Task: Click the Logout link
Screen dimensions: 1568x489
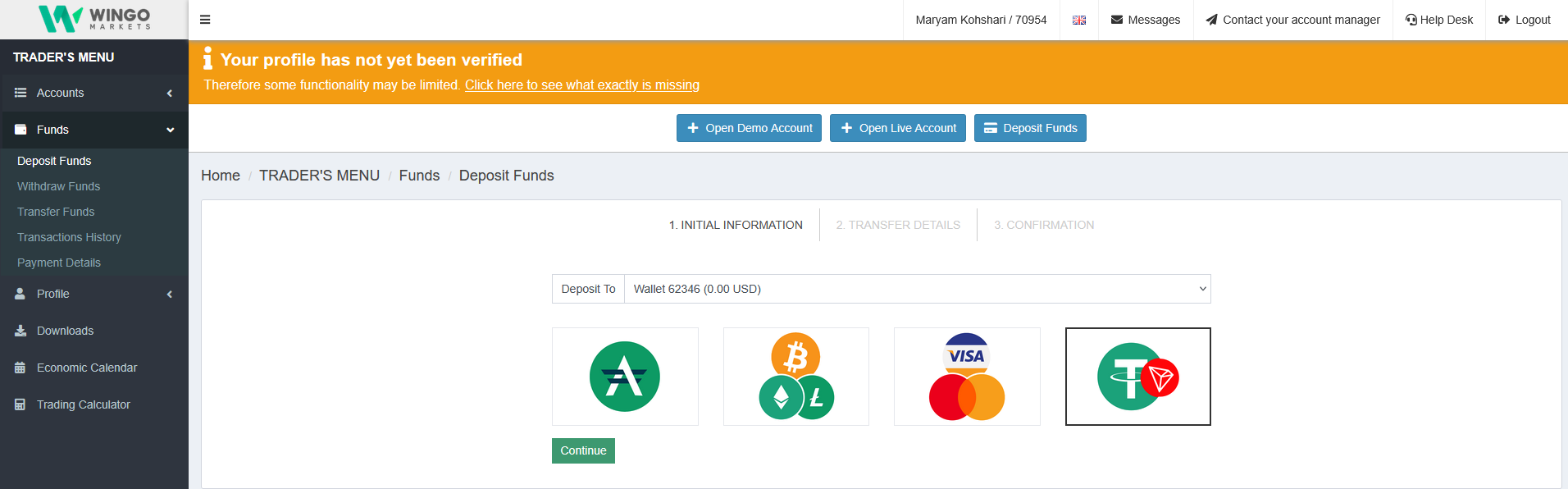Action: pos(1525,20)
